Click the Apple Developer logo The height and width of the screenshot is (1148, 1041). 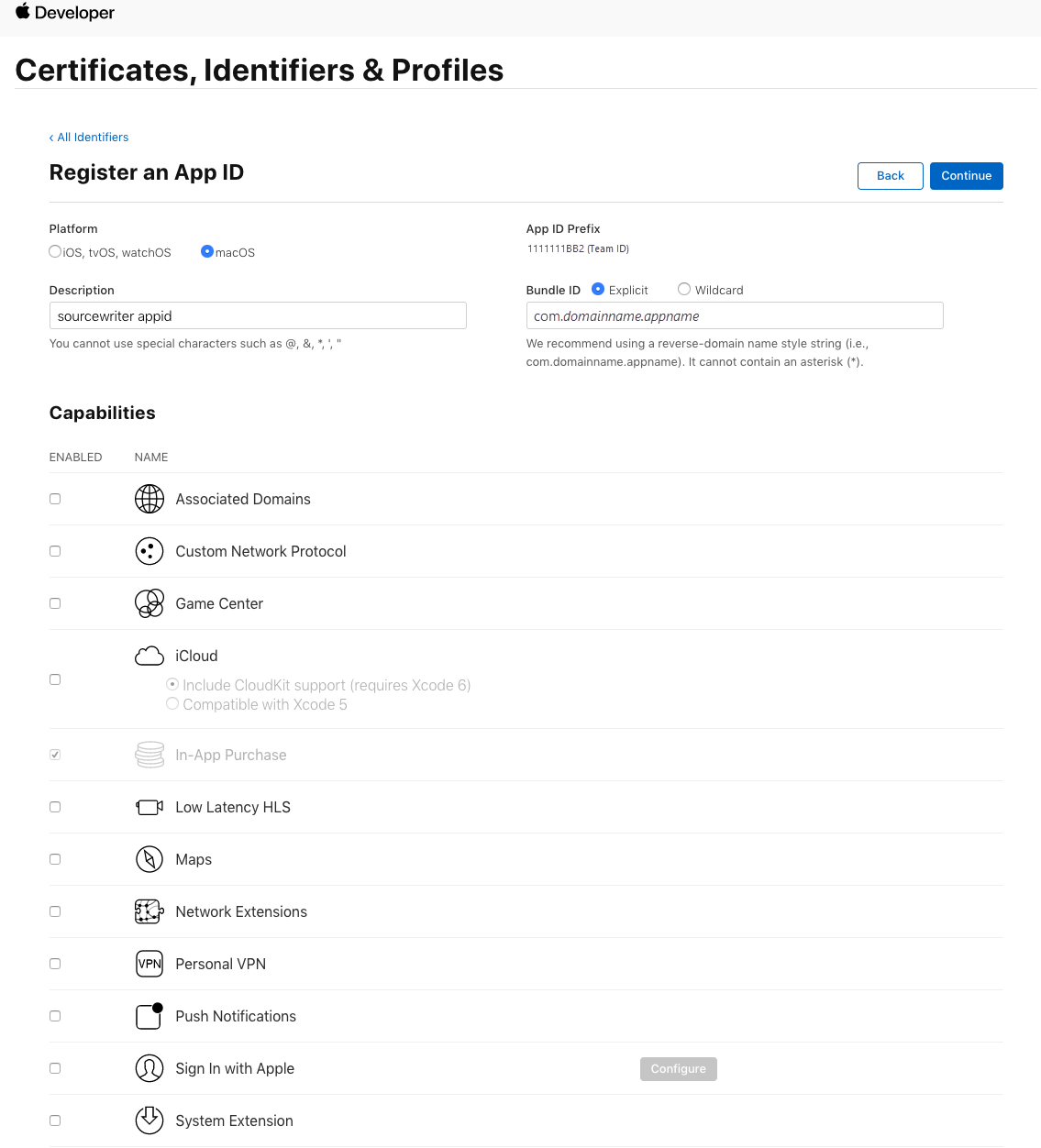coord(64,13)
